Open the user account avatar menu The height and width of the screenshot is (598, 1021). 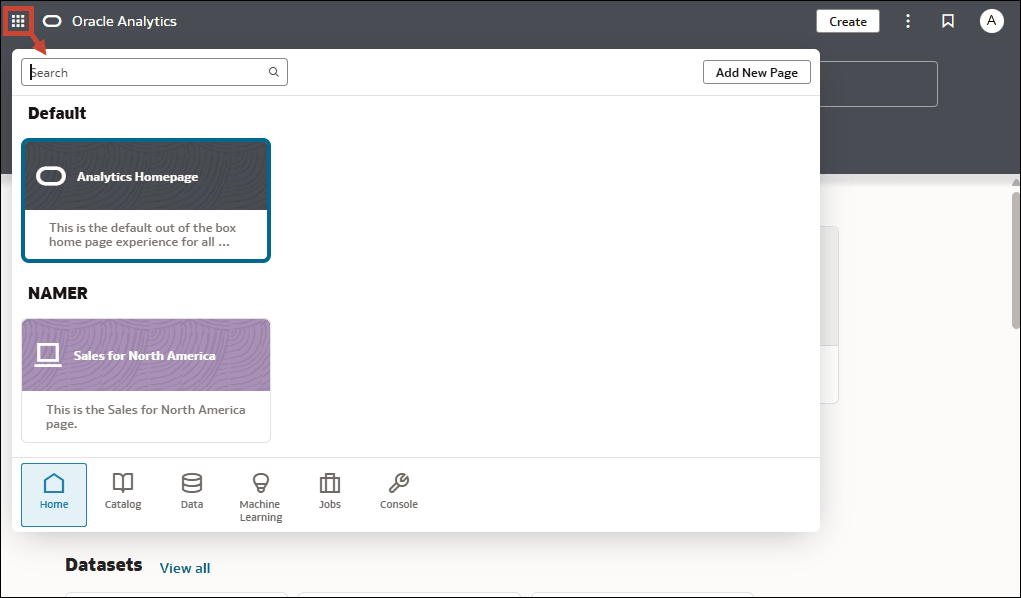[x=991, y=20]
